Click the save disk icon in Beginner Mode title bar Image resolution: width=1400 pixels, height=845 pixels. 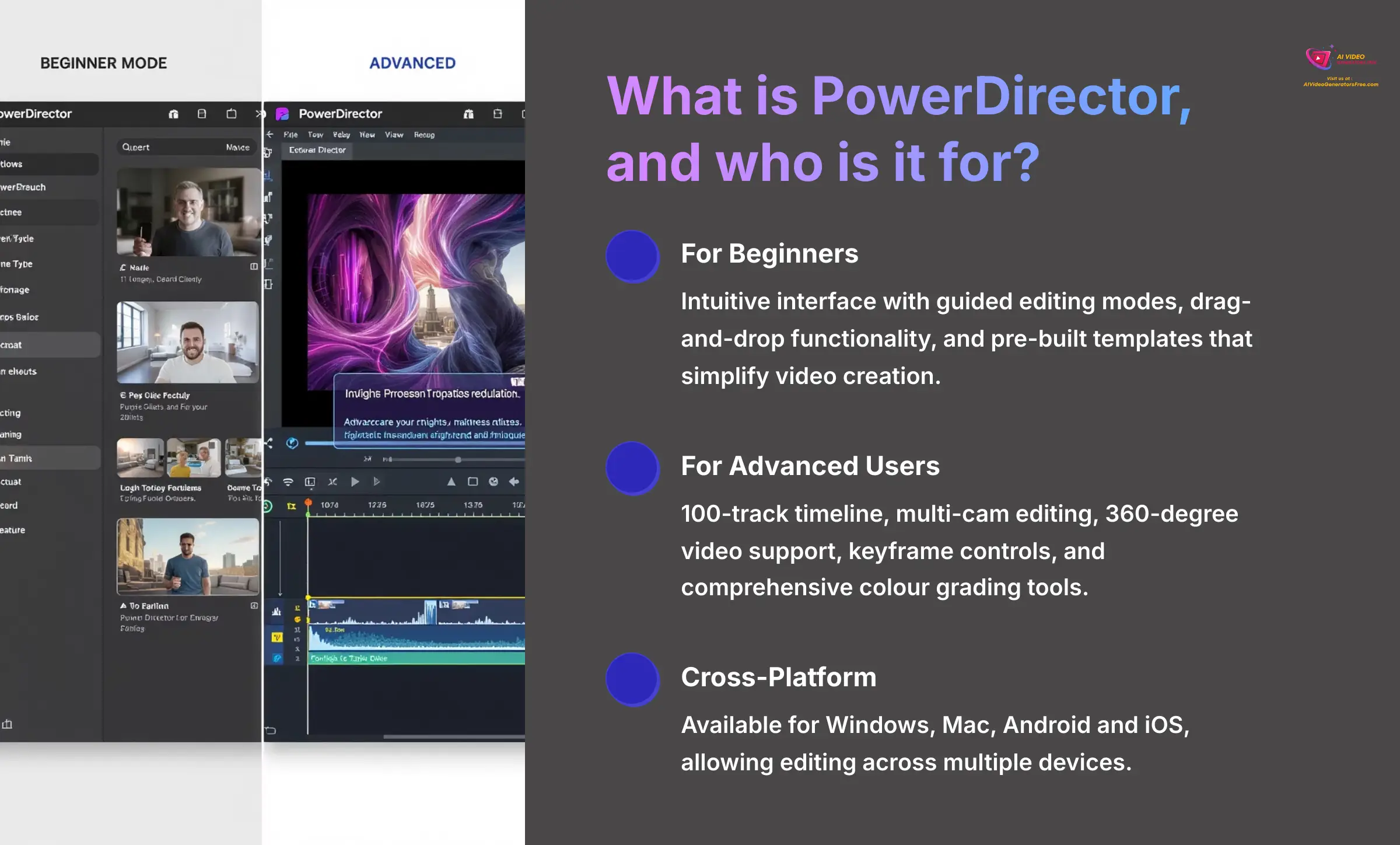click(202, 114)
